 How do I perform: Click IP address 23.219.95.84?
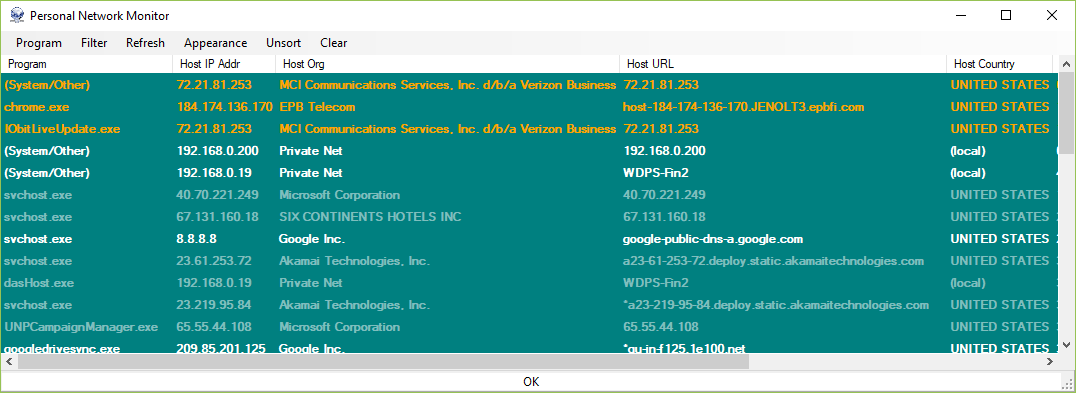pos(214,305)
